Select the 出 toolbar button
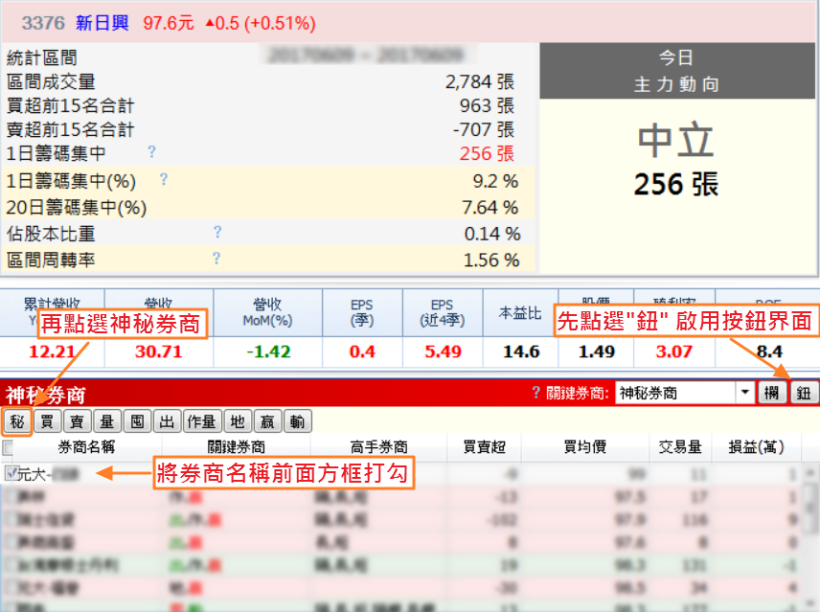820x612 pixels. pyautogui.click(x=167, y=422)
